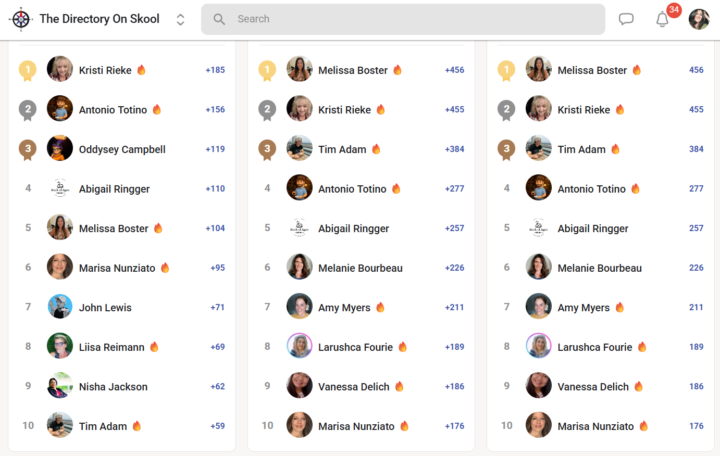This screenshot has height=456, width=720.
Task: Open your profile avatar menu
Action: click(698, 19)
